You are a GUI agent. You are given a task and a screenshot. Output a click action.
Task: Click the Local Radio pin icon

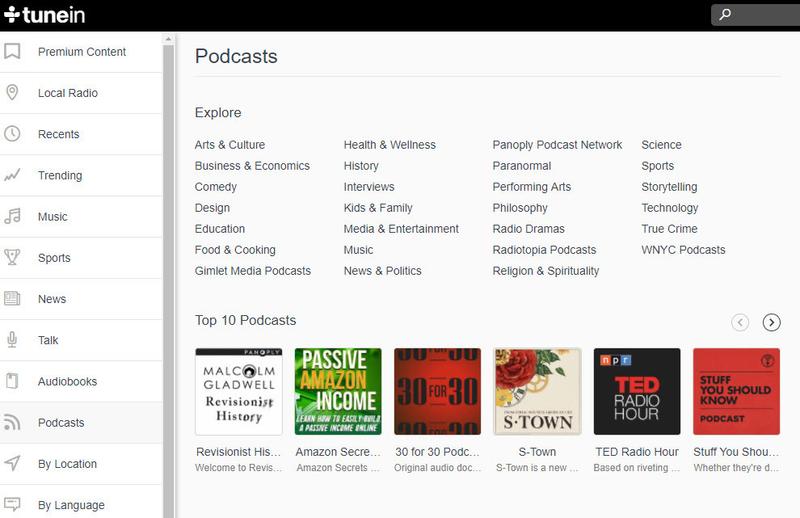(12, 92)
